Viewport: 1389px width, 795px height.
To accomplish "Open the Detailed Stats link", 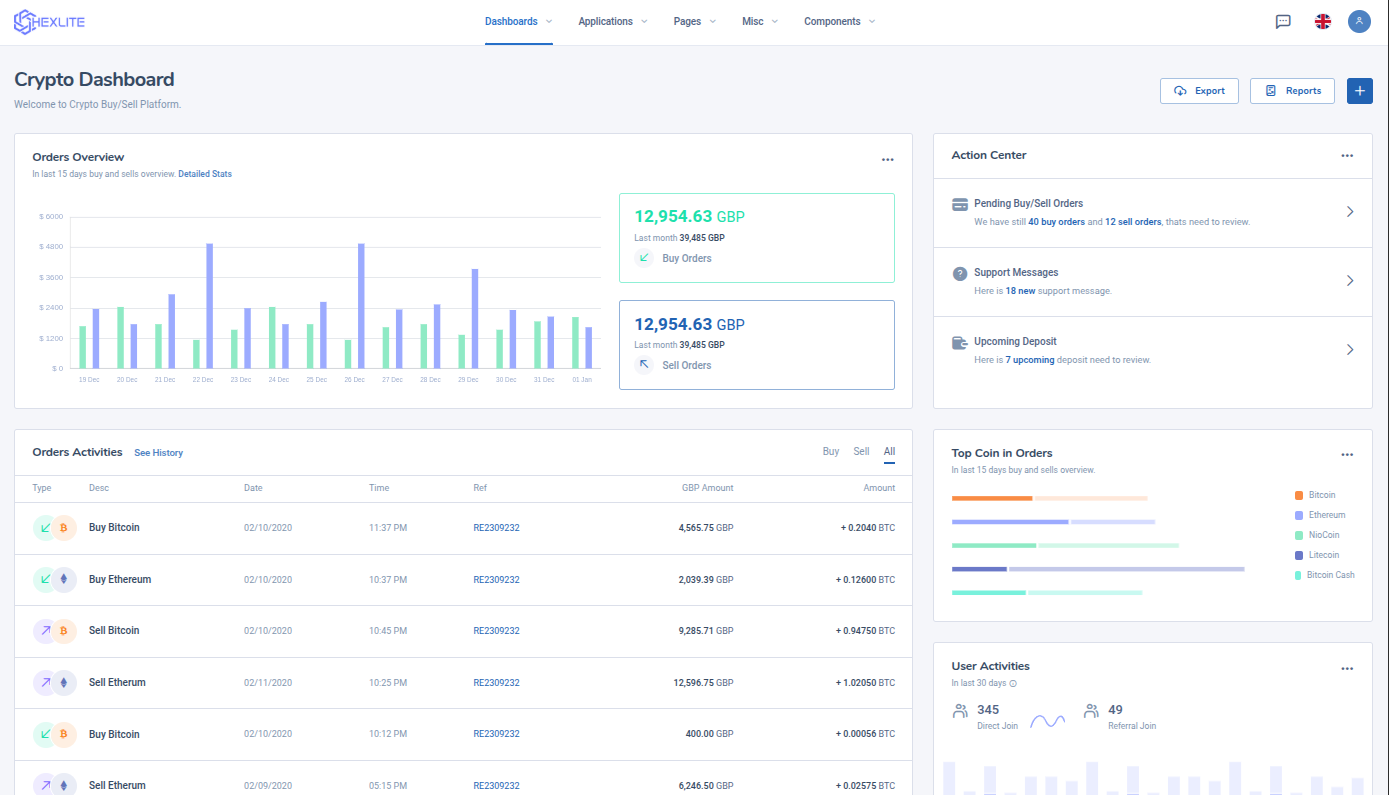I will pos(205,174).
